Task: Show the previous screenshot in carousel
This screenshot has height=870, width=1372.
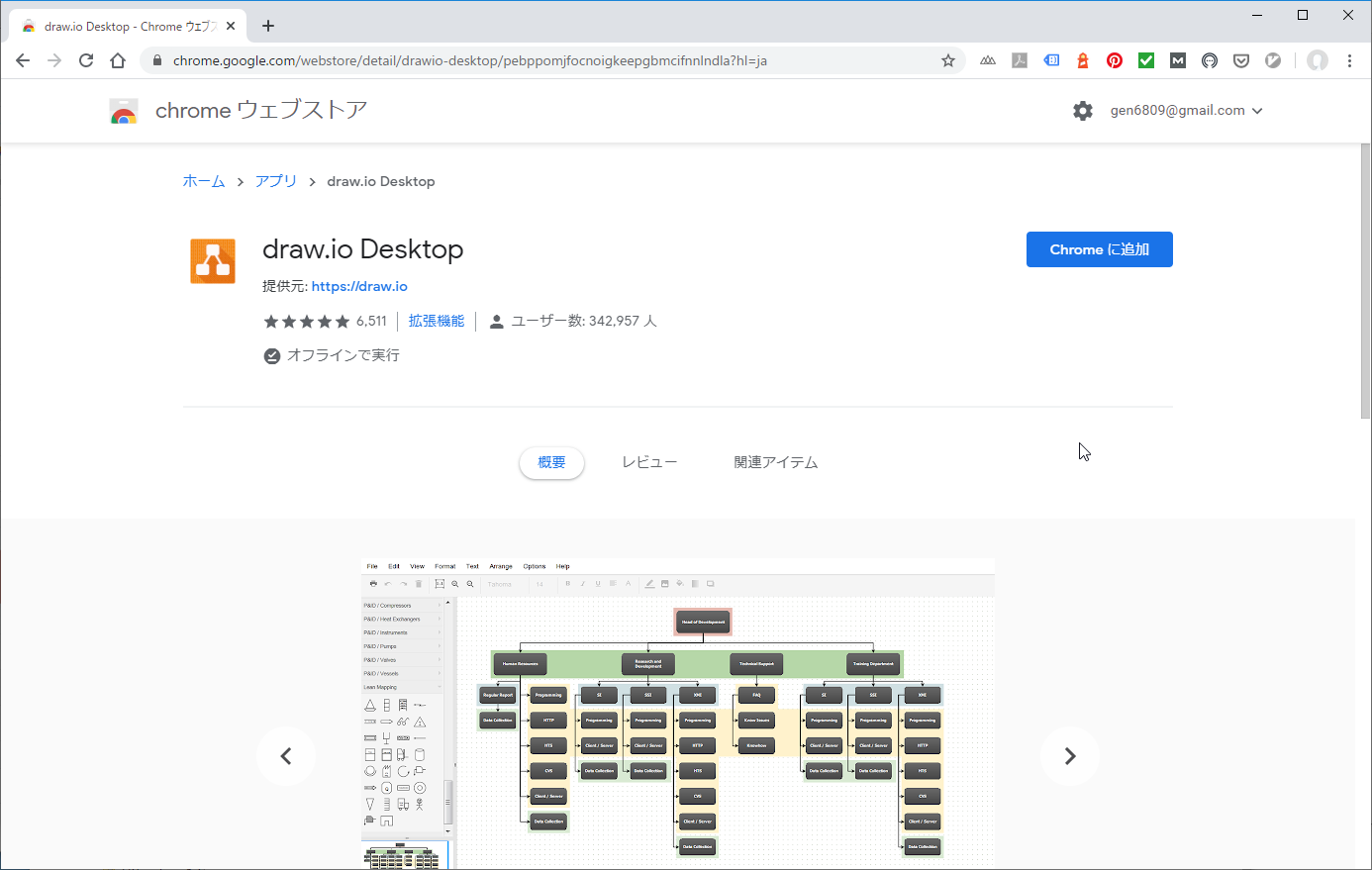Action: pos(286,756)
